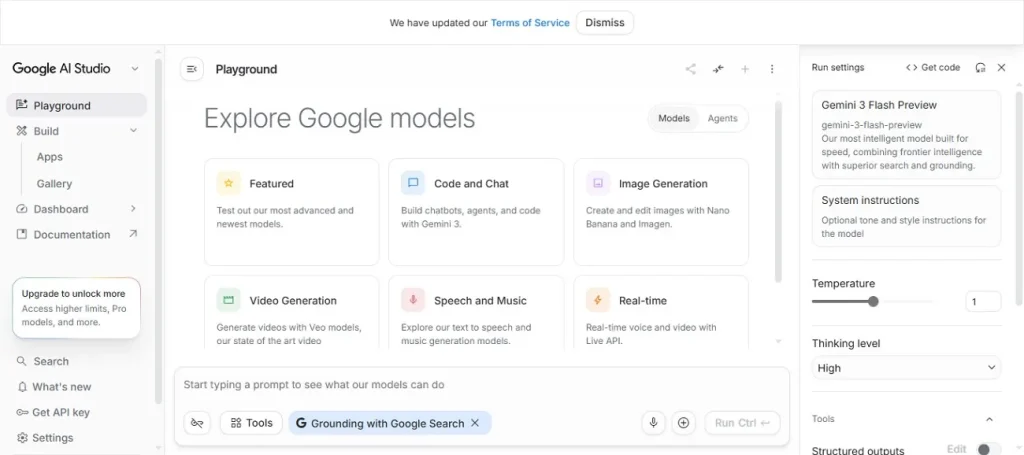The height and width of the screenshot is (455, 1024).
Task: Click the Real-time lightning icon
Action: pos(598,300)
